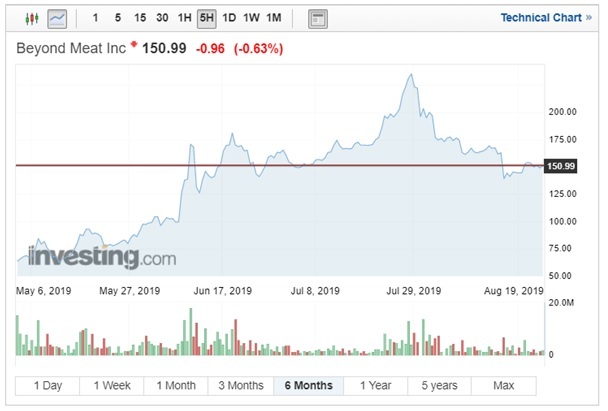Choose the 30 minute interval
This screenshot has width=608, height=411.
click(x=161, y=18)
